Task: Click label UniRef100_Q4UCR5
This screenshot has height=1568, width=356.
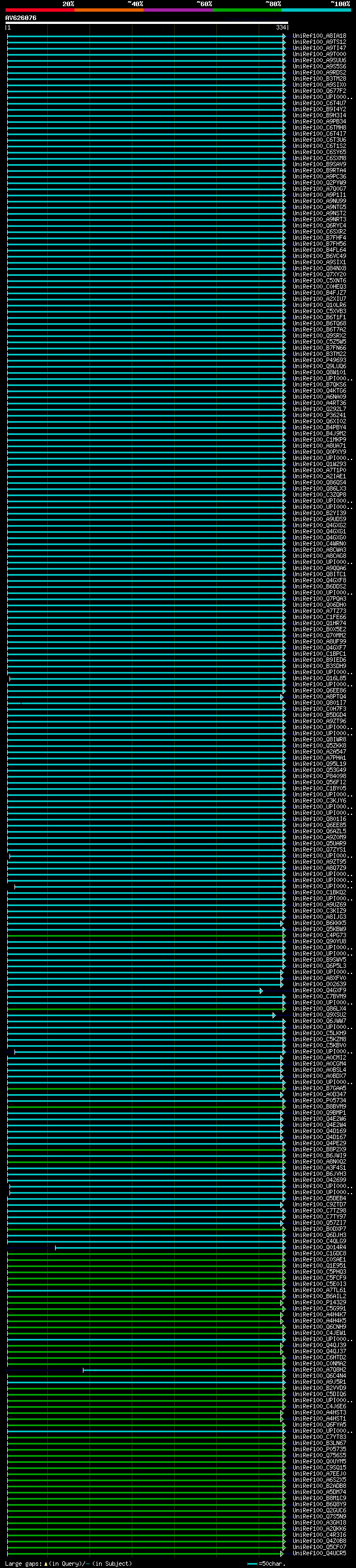Action: [319, 1553]
